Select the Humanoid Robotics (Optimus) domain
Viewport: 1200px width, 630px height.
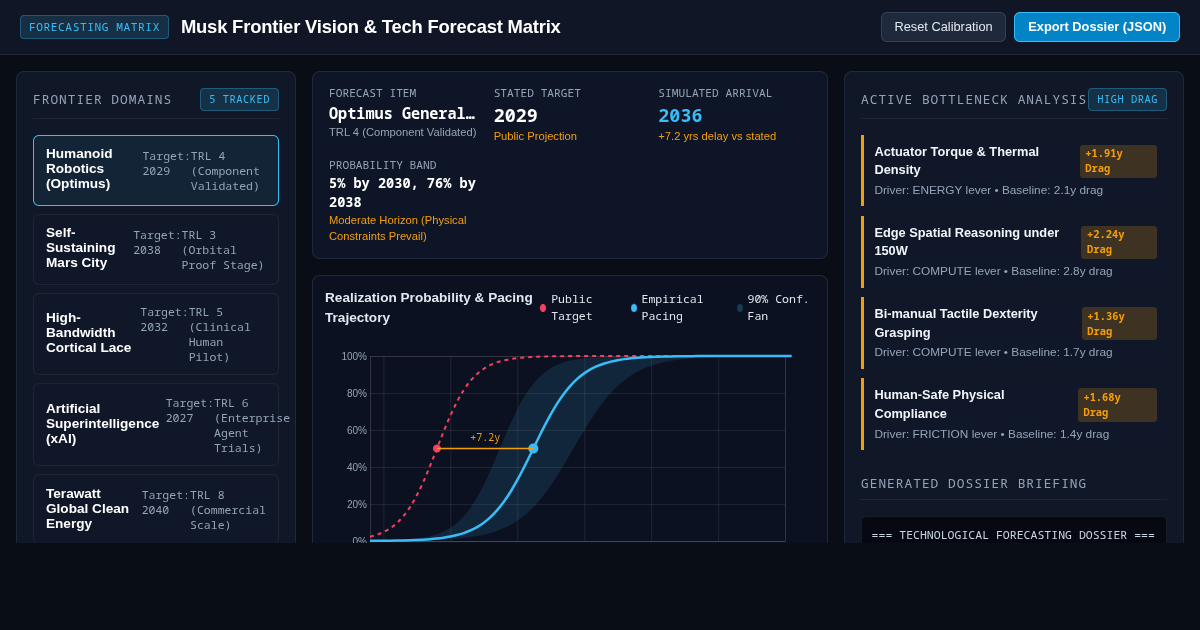[156, 171]
